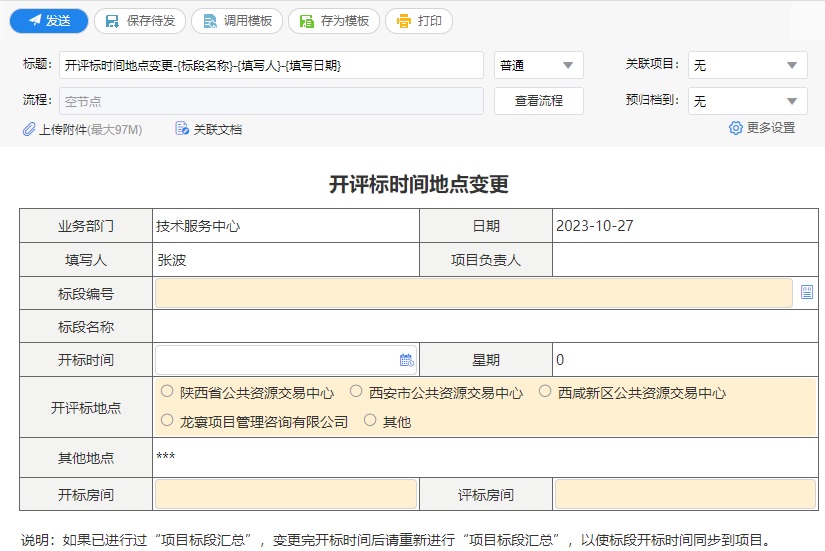Viewport: 825px width, 551px height.
Task: Click the printer icon of 打印
Action: coord(404,21)
